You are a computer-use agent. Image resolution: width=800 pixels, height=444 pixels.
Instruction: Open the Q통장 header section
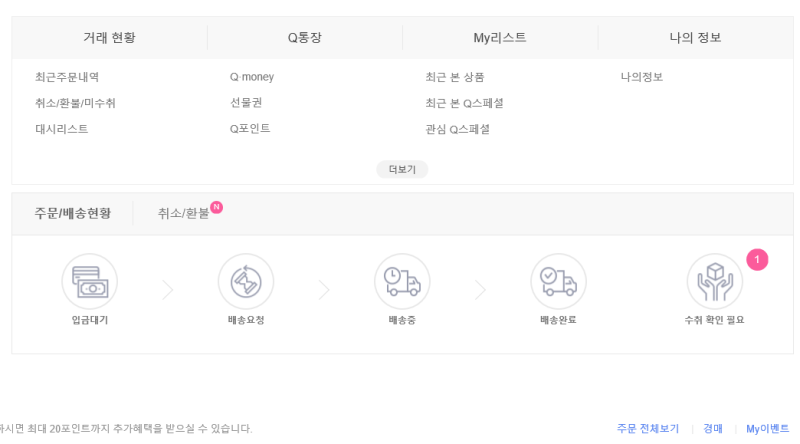coord(305,38)
